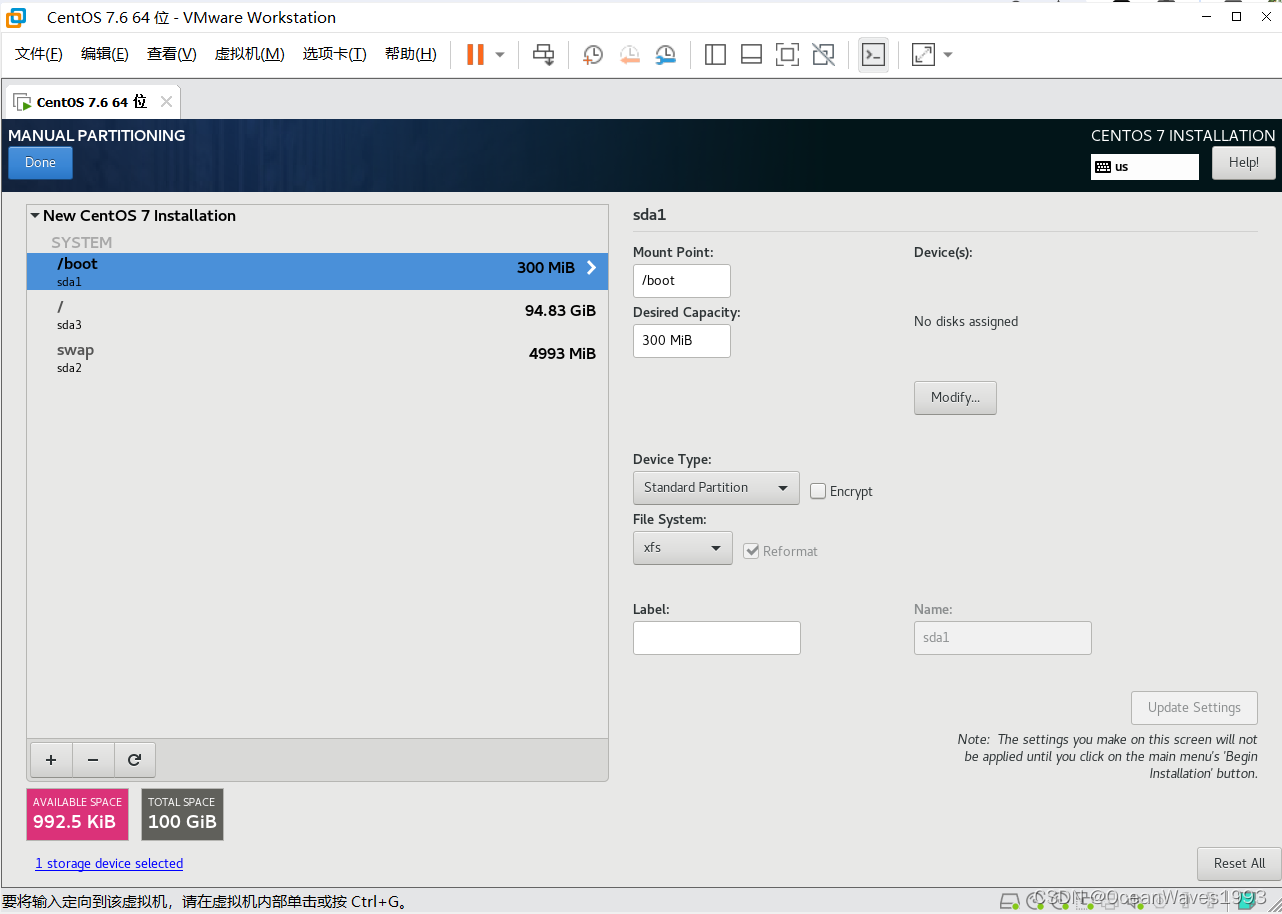Image resolution: width=1282 pixels, height=914 pixels.
Task: Revert virtual machine to last snapshot
Action: tap(629, 55)
